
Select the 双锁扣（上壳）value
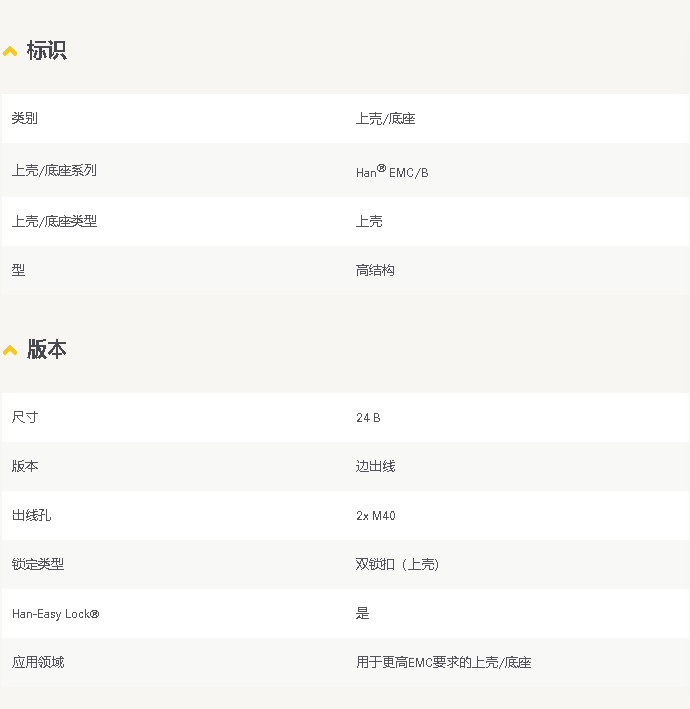pos(397,564)
